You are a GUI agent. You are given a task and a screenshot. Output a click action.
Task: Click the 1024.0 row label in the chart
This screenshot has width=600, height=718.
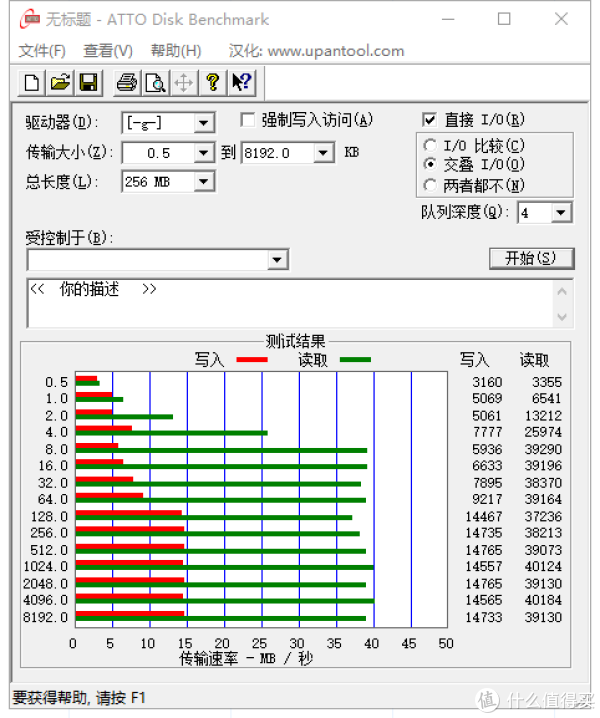(46, 566)
